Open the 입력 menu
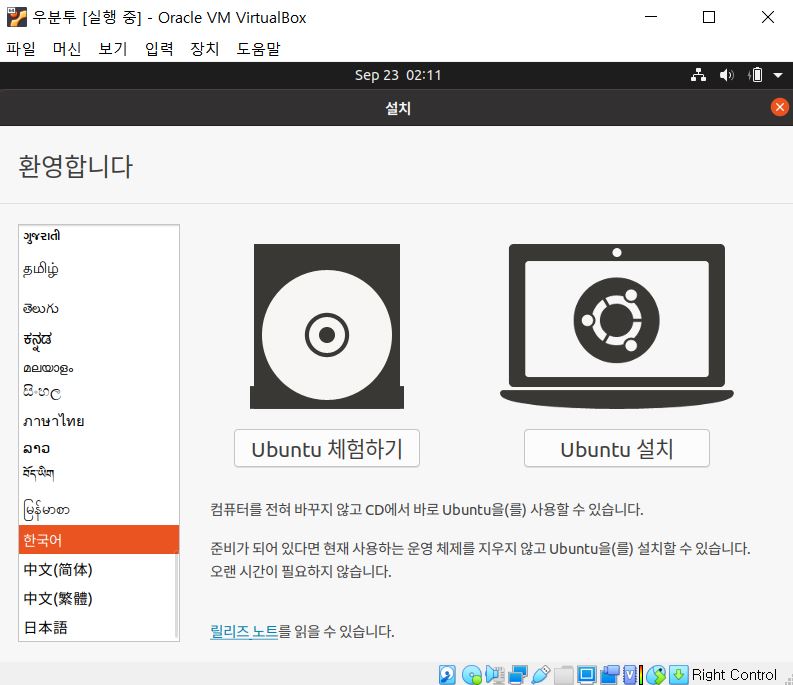 [x=159, y=49]
